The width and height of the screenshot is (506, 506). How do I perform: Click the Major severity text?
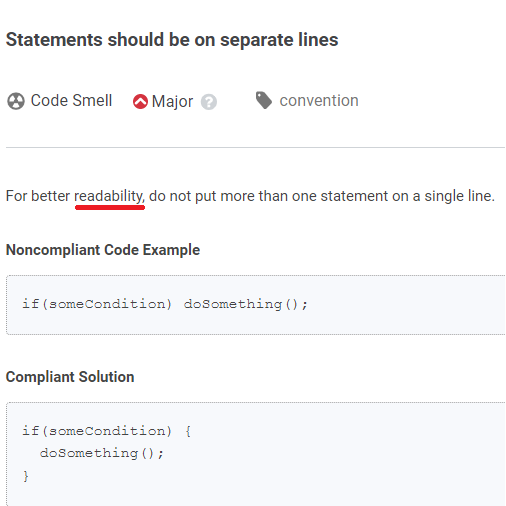[172, 102]
